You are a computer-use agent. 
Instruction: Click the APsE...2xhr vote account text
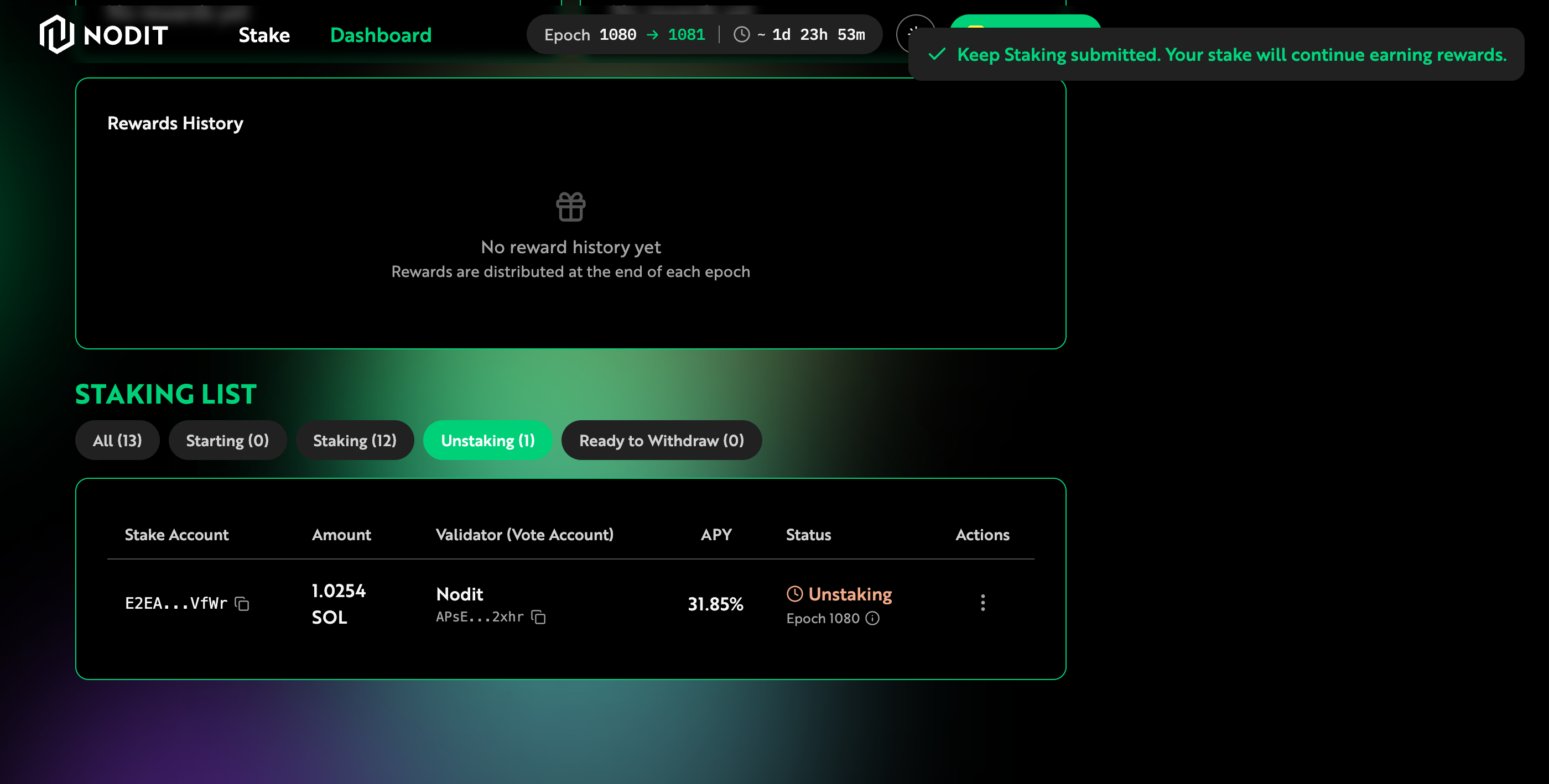(x=480, y=617)
